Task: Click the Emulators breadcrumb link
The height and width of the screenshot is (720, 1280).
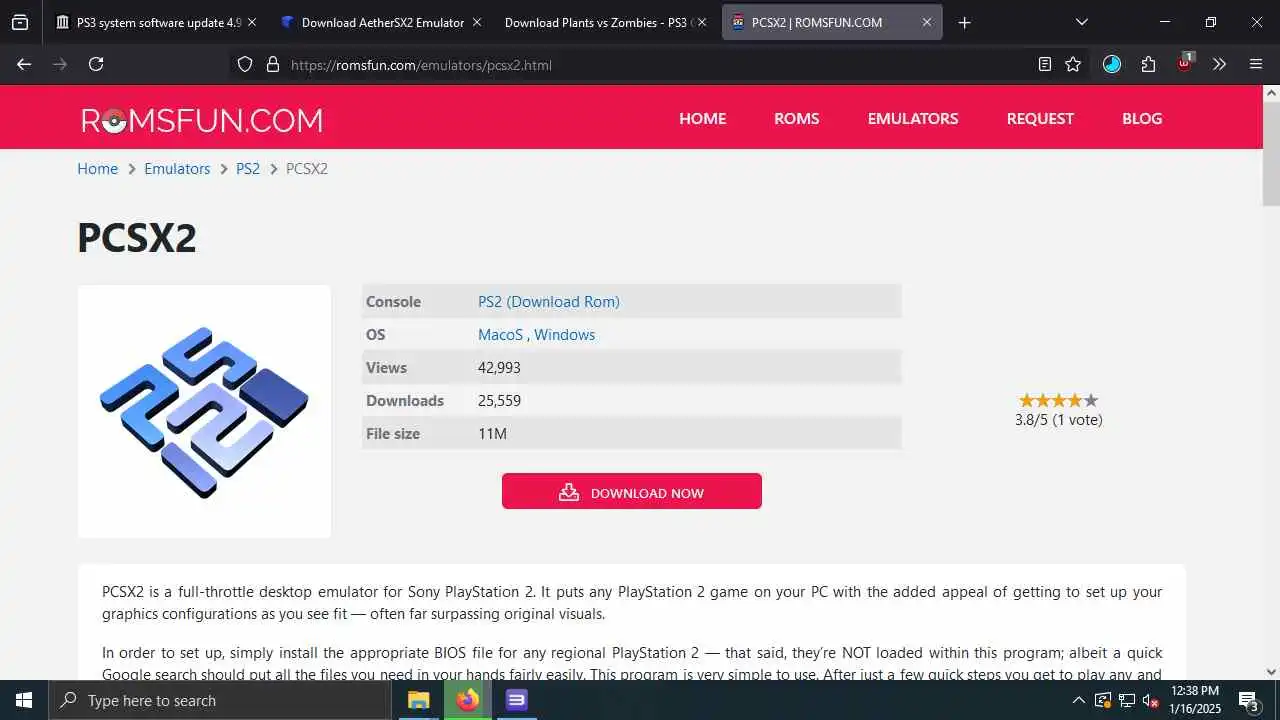Action: click(x=177, y=168)
